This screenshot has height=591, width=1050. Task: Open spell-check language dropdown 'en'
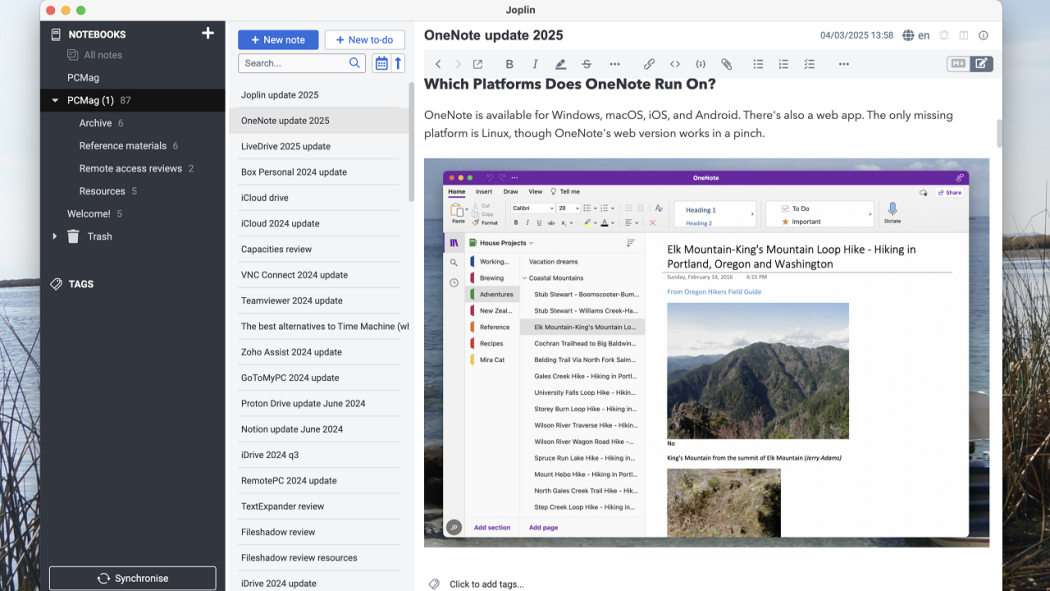point(916,35)
